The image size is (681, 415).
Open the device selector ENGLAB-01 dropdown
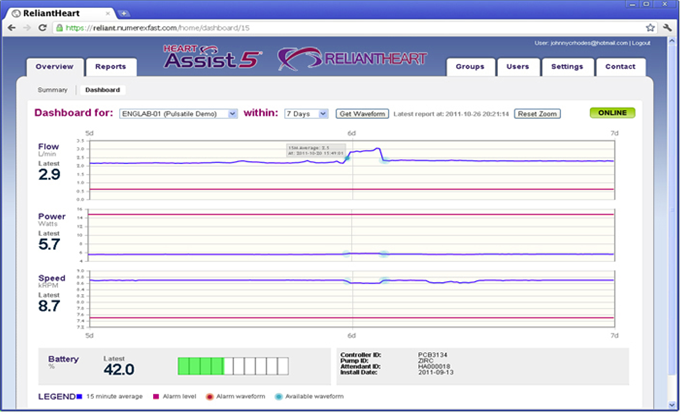[x=178, y=114]
